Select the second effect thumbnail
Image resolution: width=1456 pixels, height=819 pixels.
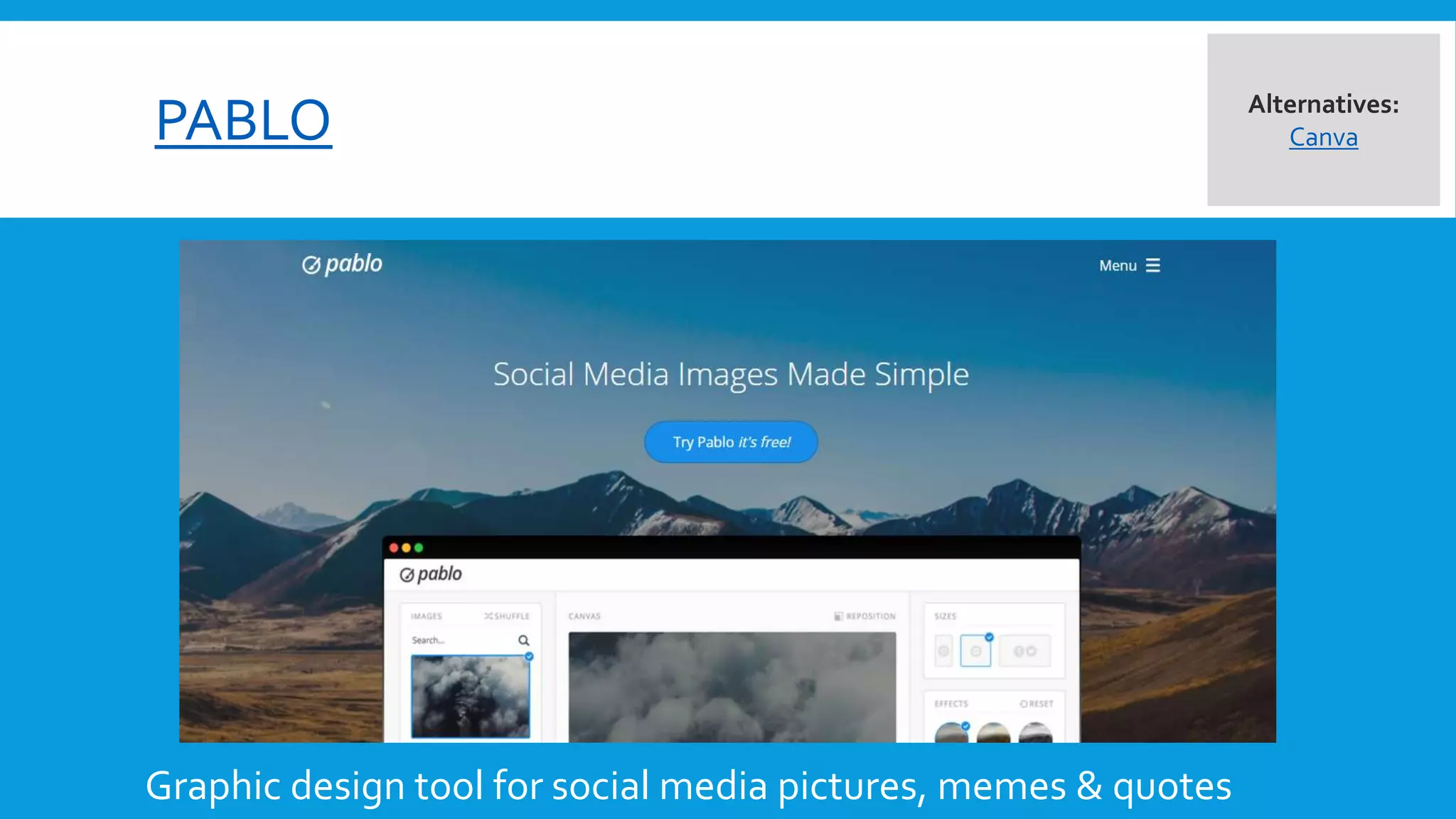(993, 732)
